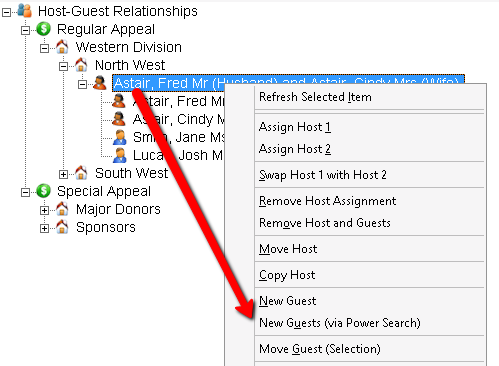
Task: Select the Lucas, Josh tree entry
Action: tap(177, 155)
